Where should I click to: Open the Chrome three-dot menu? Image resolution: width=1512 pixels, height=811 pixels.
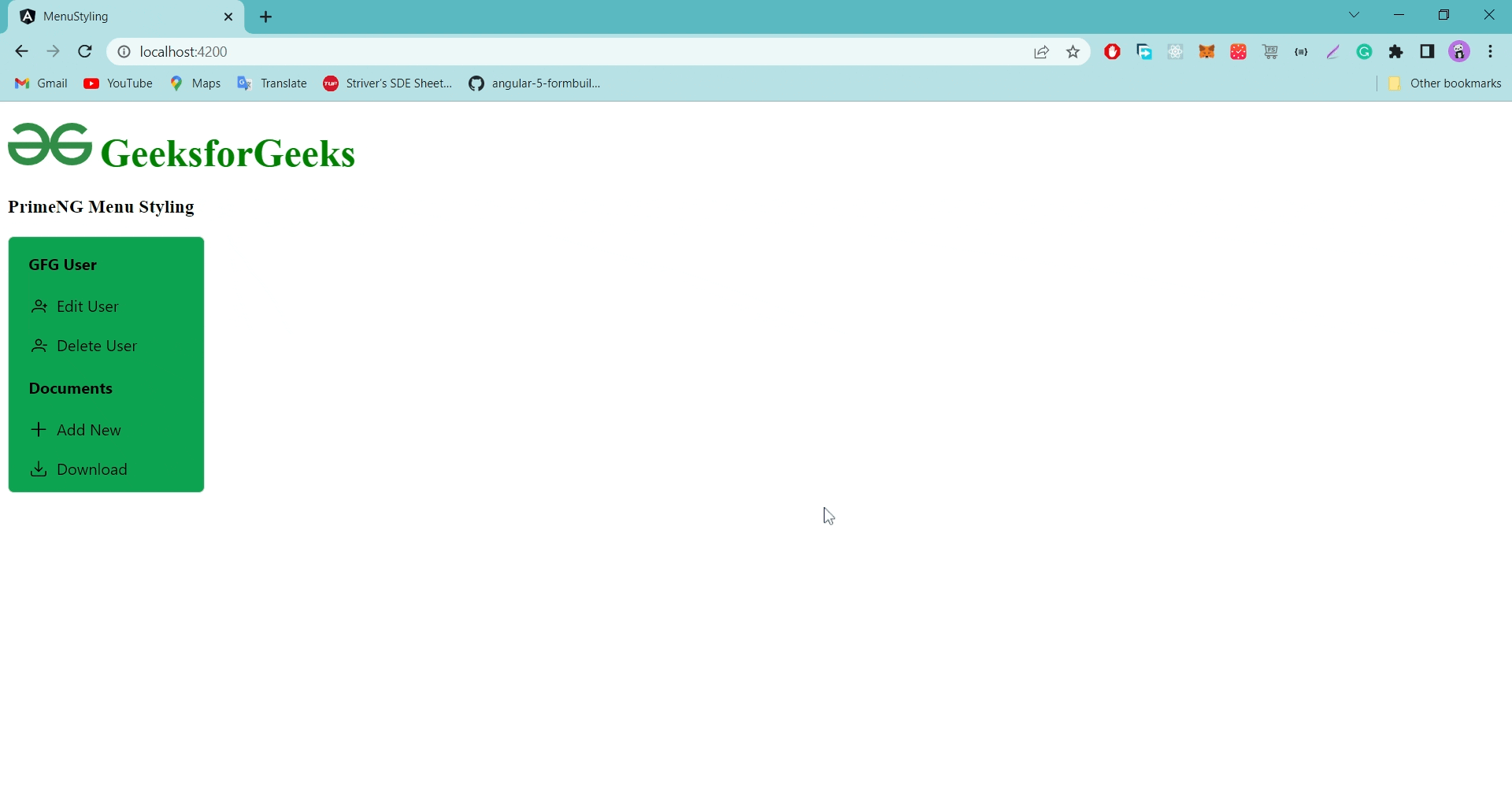(1491, 51)
